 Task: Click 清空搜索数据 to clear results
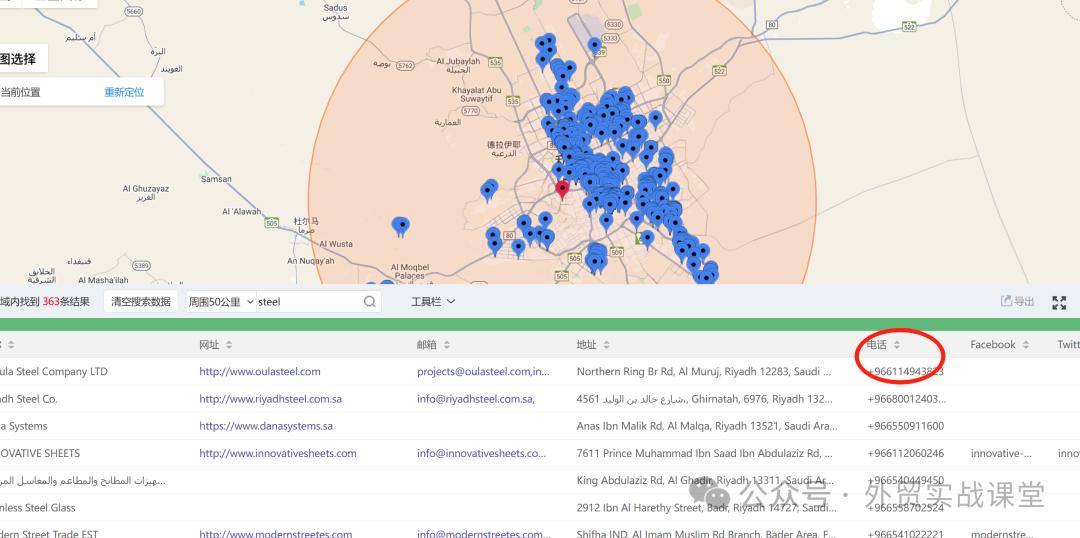coord(141,301)
